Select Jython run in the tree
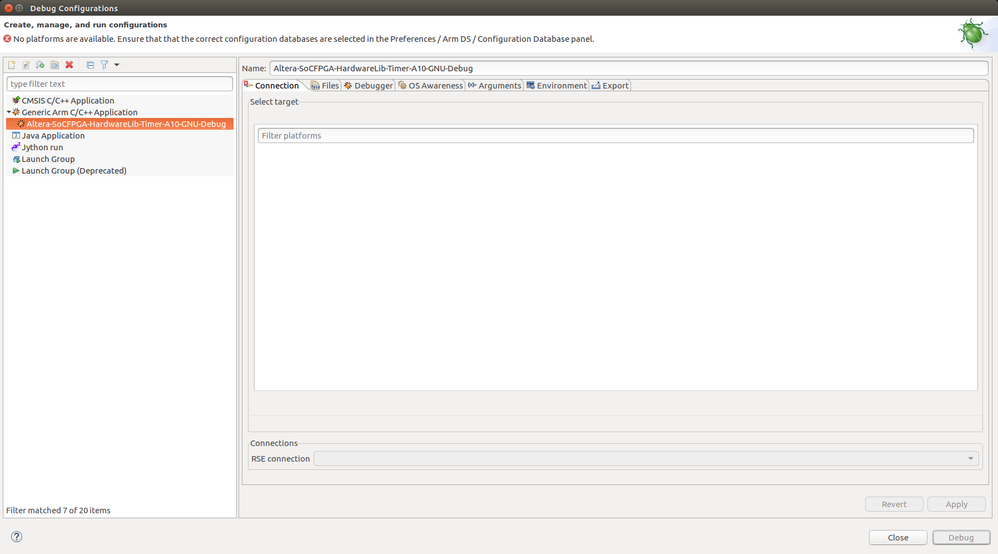 (42, 147)
